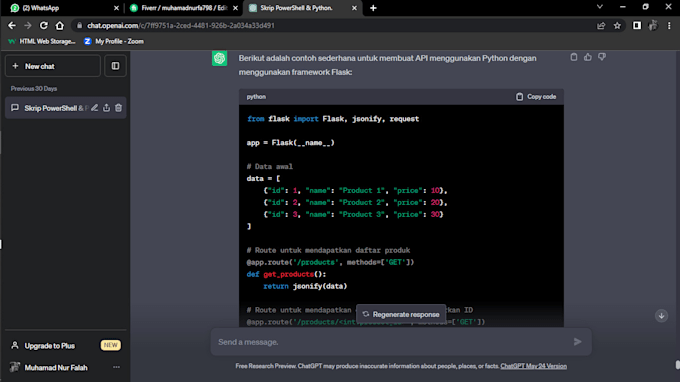The height and width of the screenshot is (382, 680).
Task: Go forward in browser history
Action: tap(28, 26)
